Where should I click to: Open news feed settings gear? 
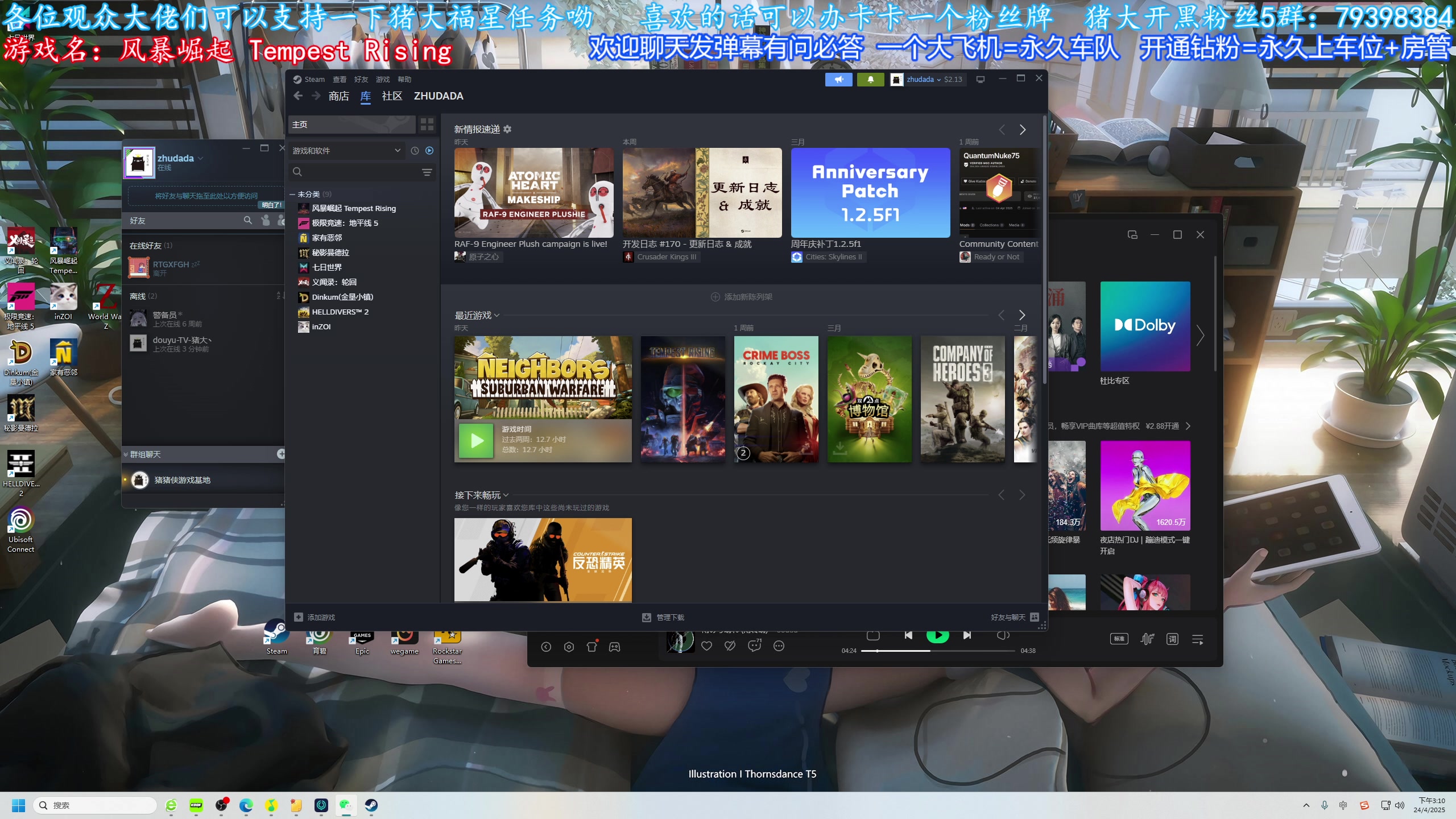click(507, 129)
